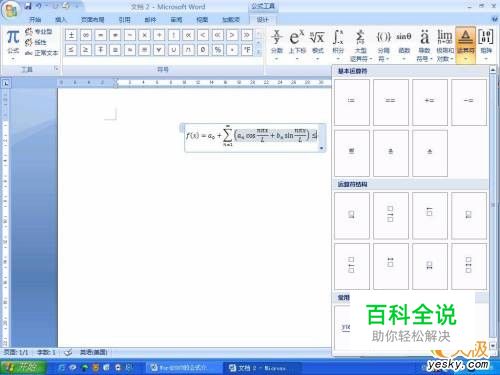This screenshot has height=375, width=500.
Task: Click the Fourier series equation in document
Action: (x=251, y=135)
